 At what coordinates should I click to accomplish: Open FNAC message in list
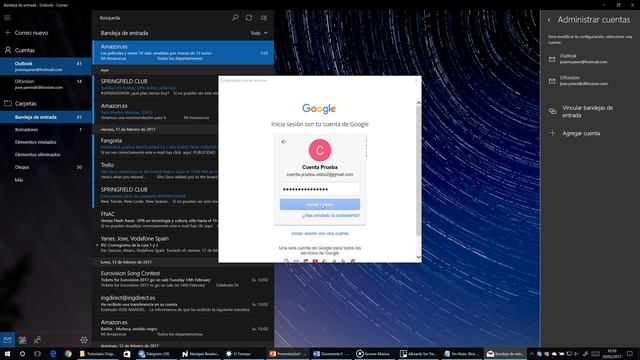pos(156,220)
